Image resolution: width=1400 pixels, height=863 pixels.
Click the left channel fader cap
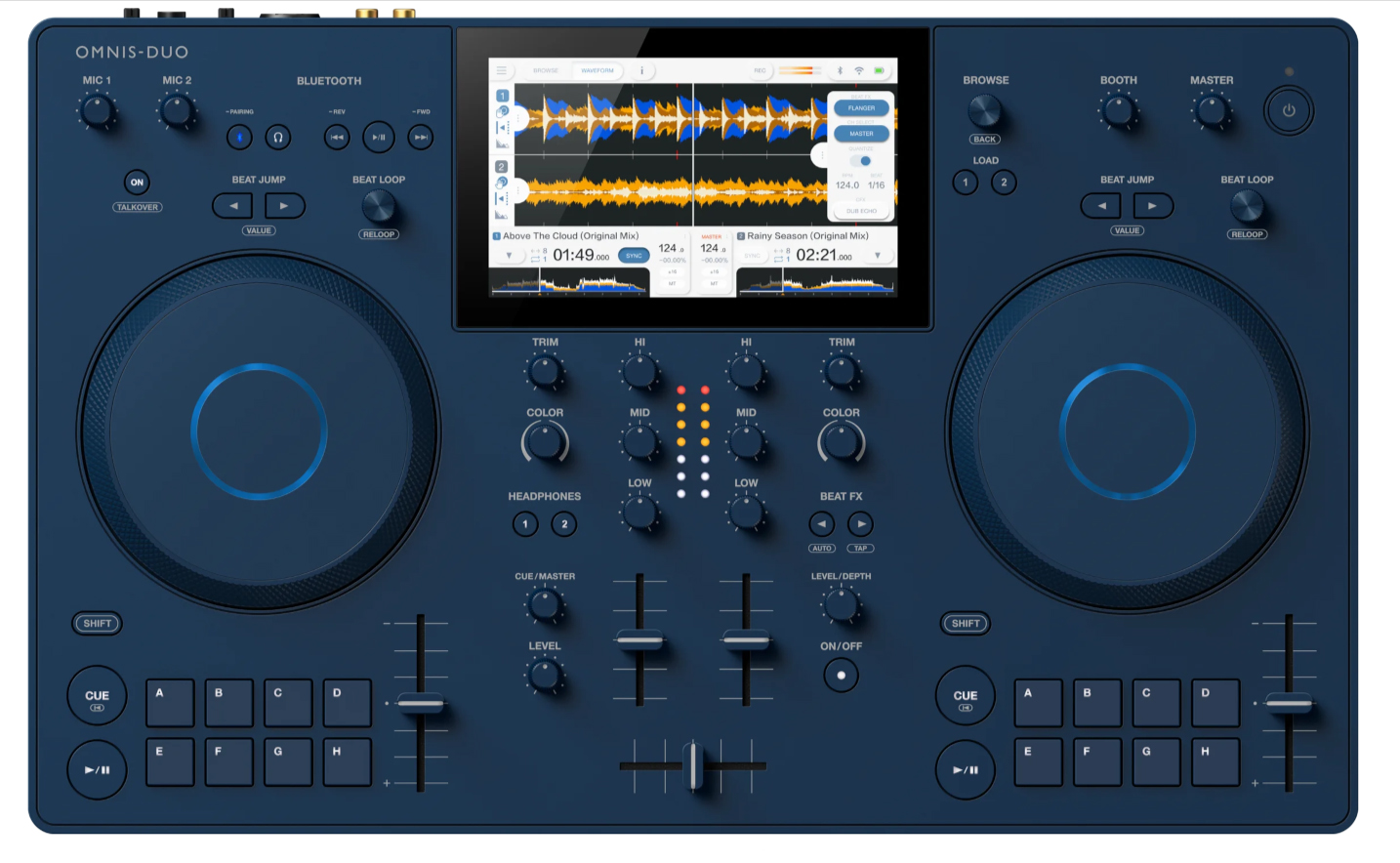[x=639, y=640]
